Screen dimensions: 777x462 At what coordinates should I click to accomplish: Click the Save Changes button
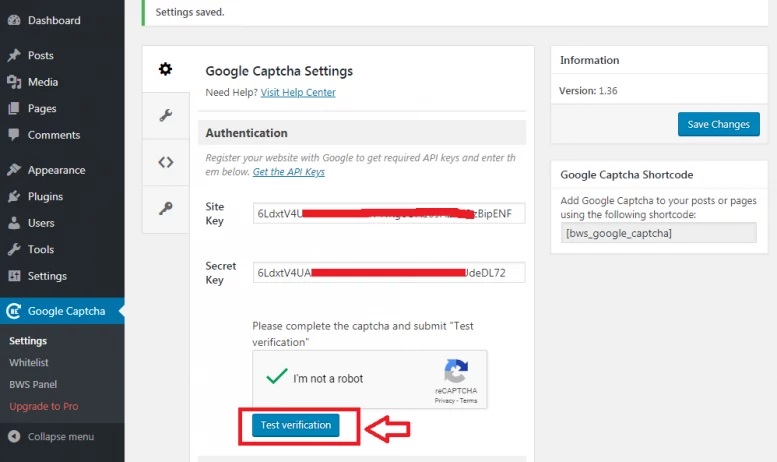pyautogui.click(x=718, y=125)
